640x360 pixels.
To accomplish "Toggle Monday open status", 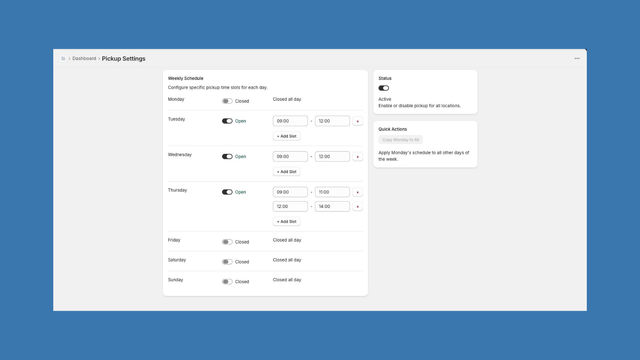I will click(x=227, y=101).
